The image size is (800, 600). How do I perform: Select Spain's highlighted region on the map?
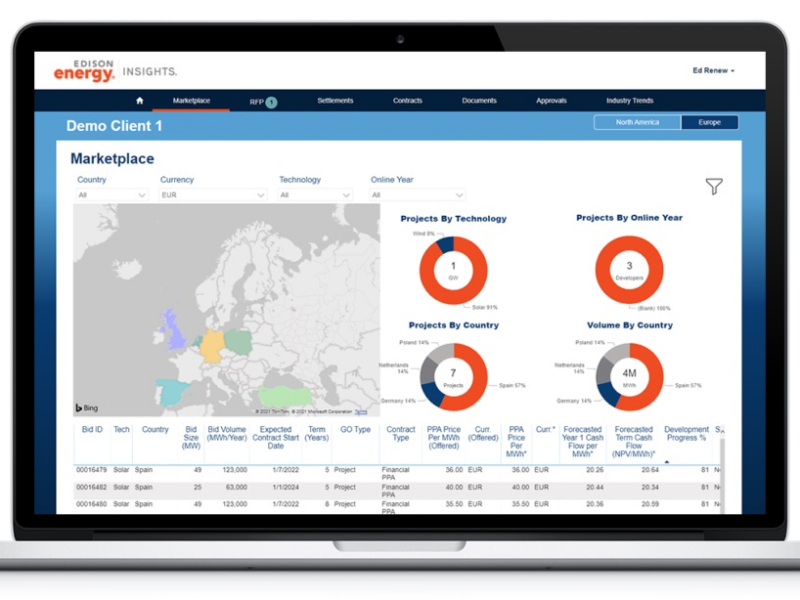point(171,390)
